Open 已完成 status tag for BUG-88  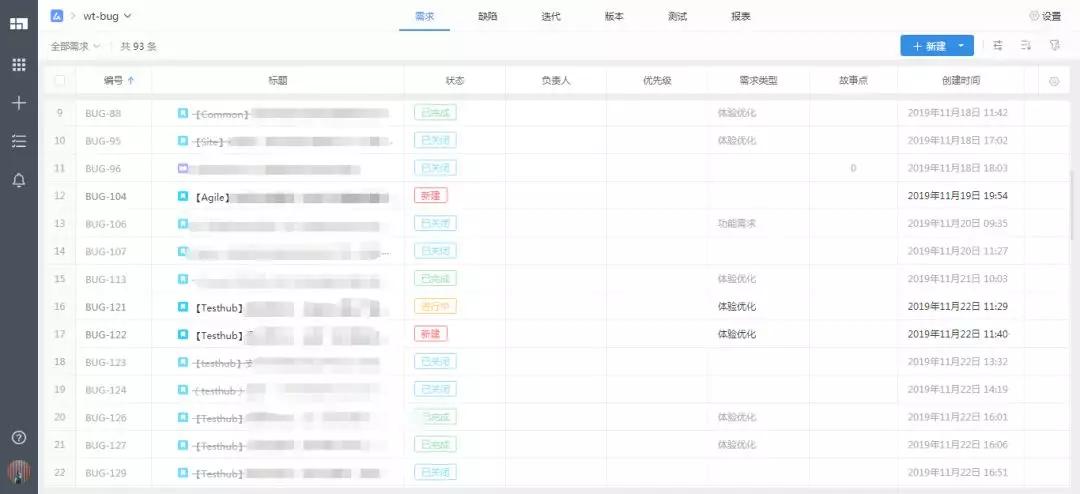point(435,112)
